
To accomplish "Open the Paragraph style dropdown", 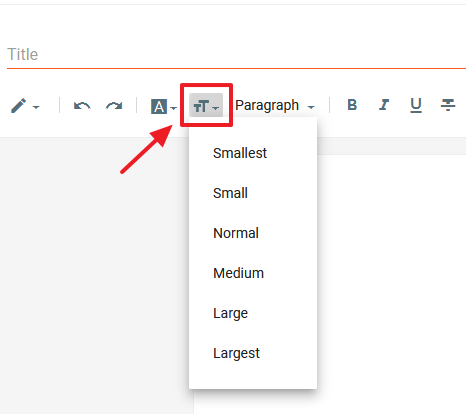I will (x=275, y=106).
